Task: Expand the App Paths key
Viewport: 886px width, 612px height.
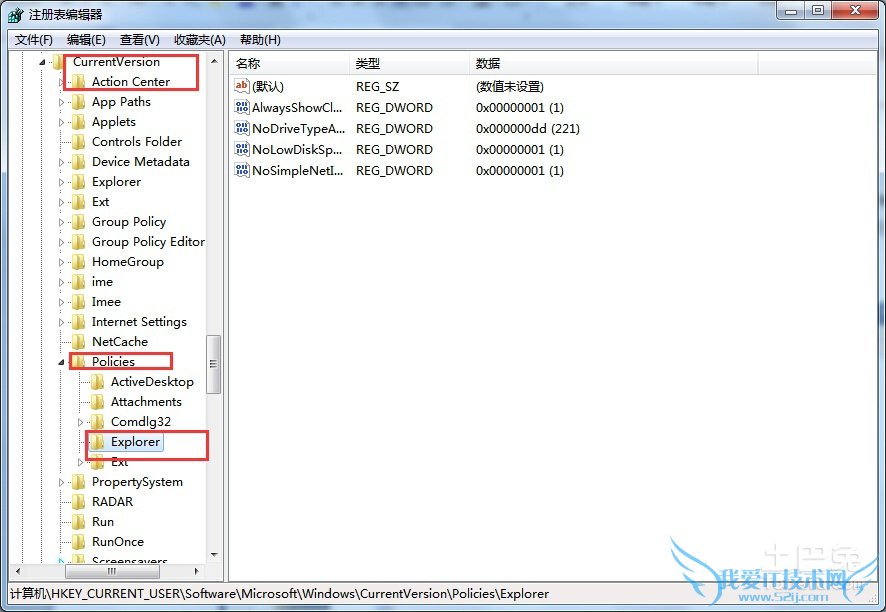Action: (61, 102)
